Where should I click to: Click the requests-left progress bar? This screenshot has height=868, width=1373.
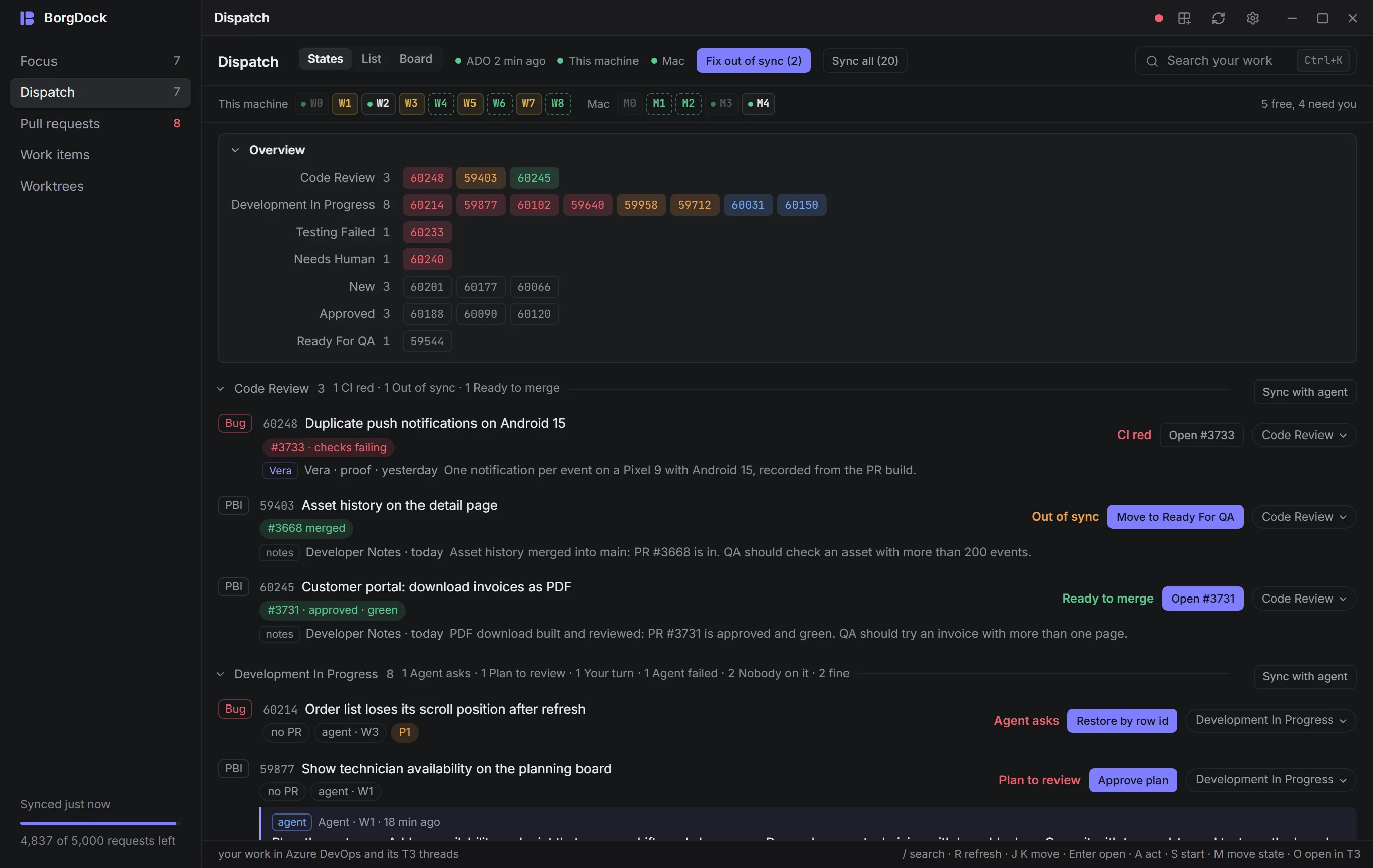click(x=100, y=824)
